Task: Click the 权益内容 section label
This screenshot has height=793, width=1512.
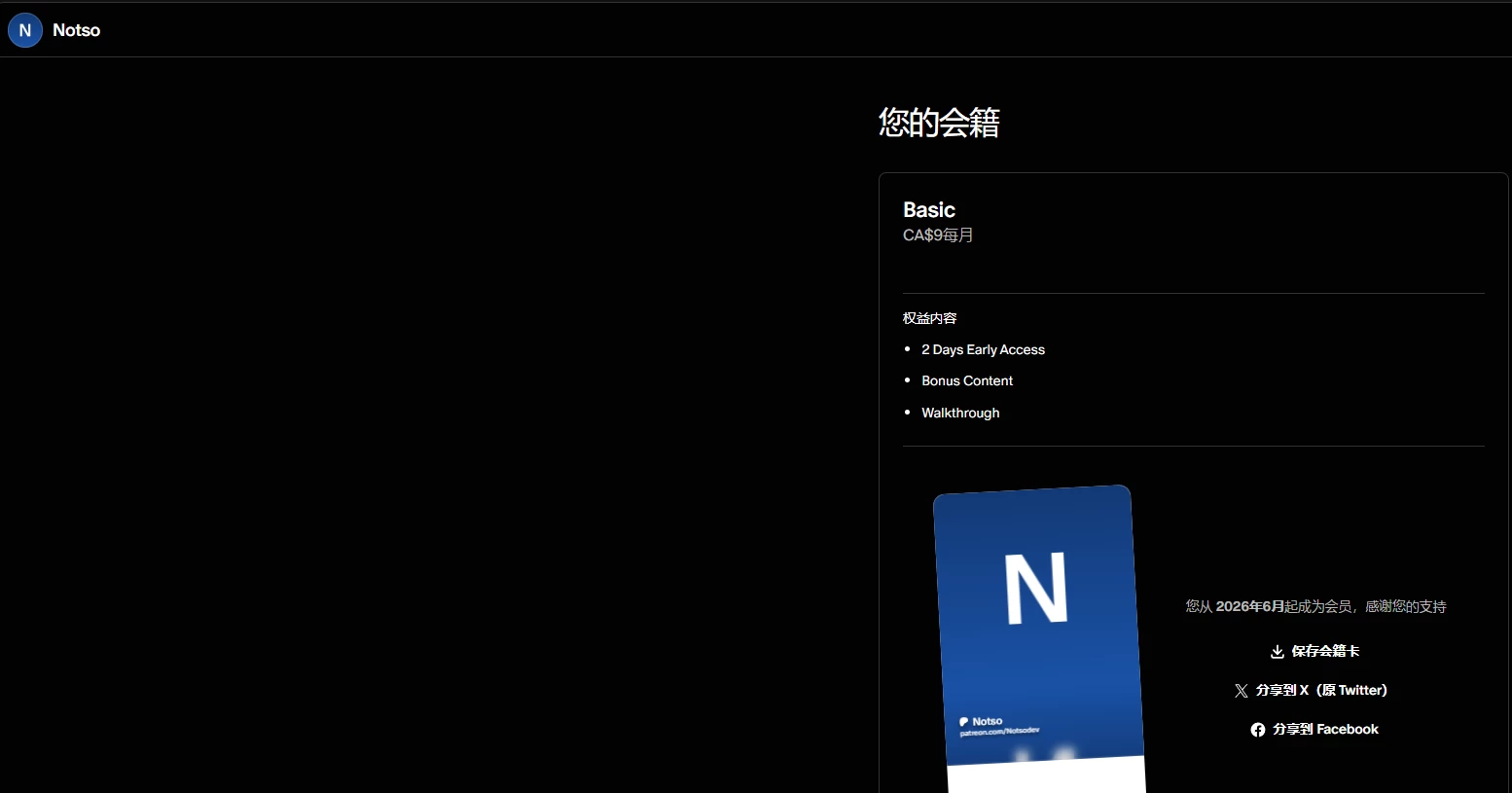Action: (929, 318)
